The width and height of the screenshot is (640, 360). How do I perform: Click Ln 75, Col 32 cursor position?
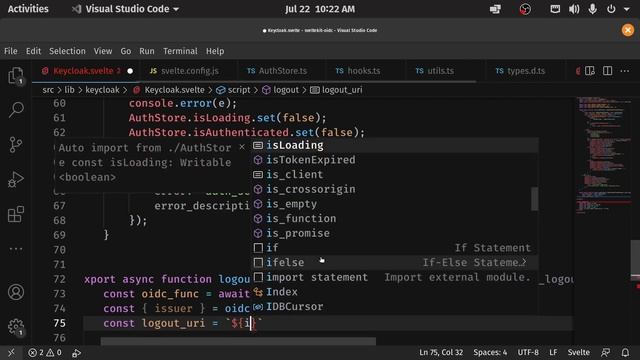441,353
